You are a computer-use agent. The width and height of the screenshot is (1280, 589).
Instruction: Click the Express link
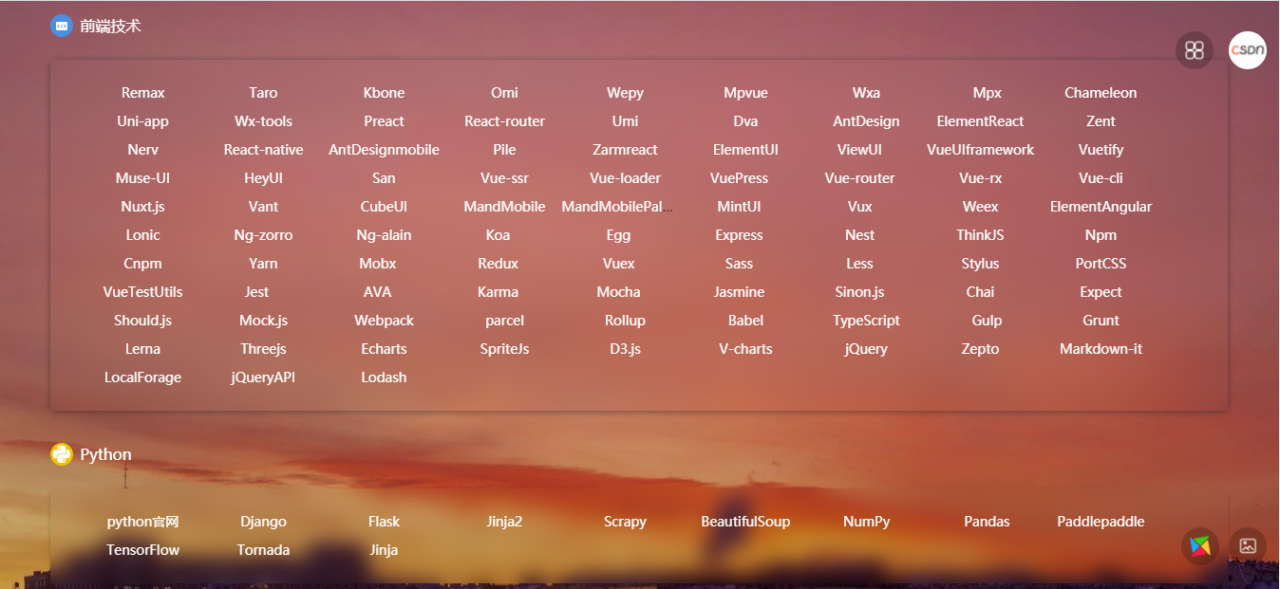pos(739,235)
